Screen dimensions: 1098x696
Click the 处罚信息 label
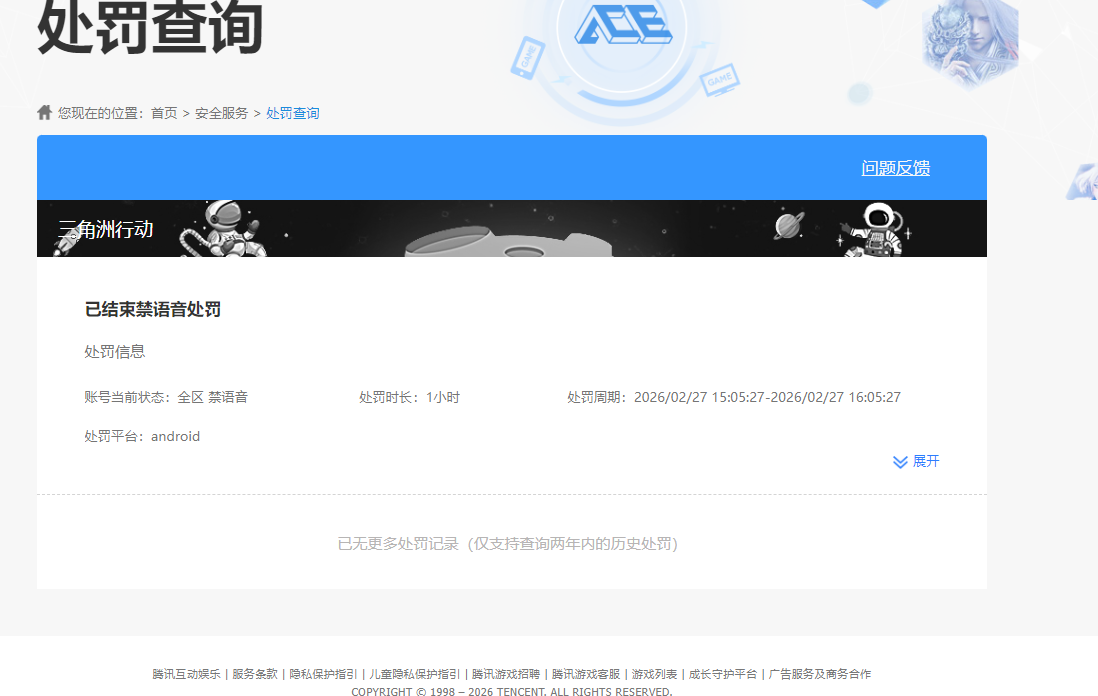[x=115, y=352]
